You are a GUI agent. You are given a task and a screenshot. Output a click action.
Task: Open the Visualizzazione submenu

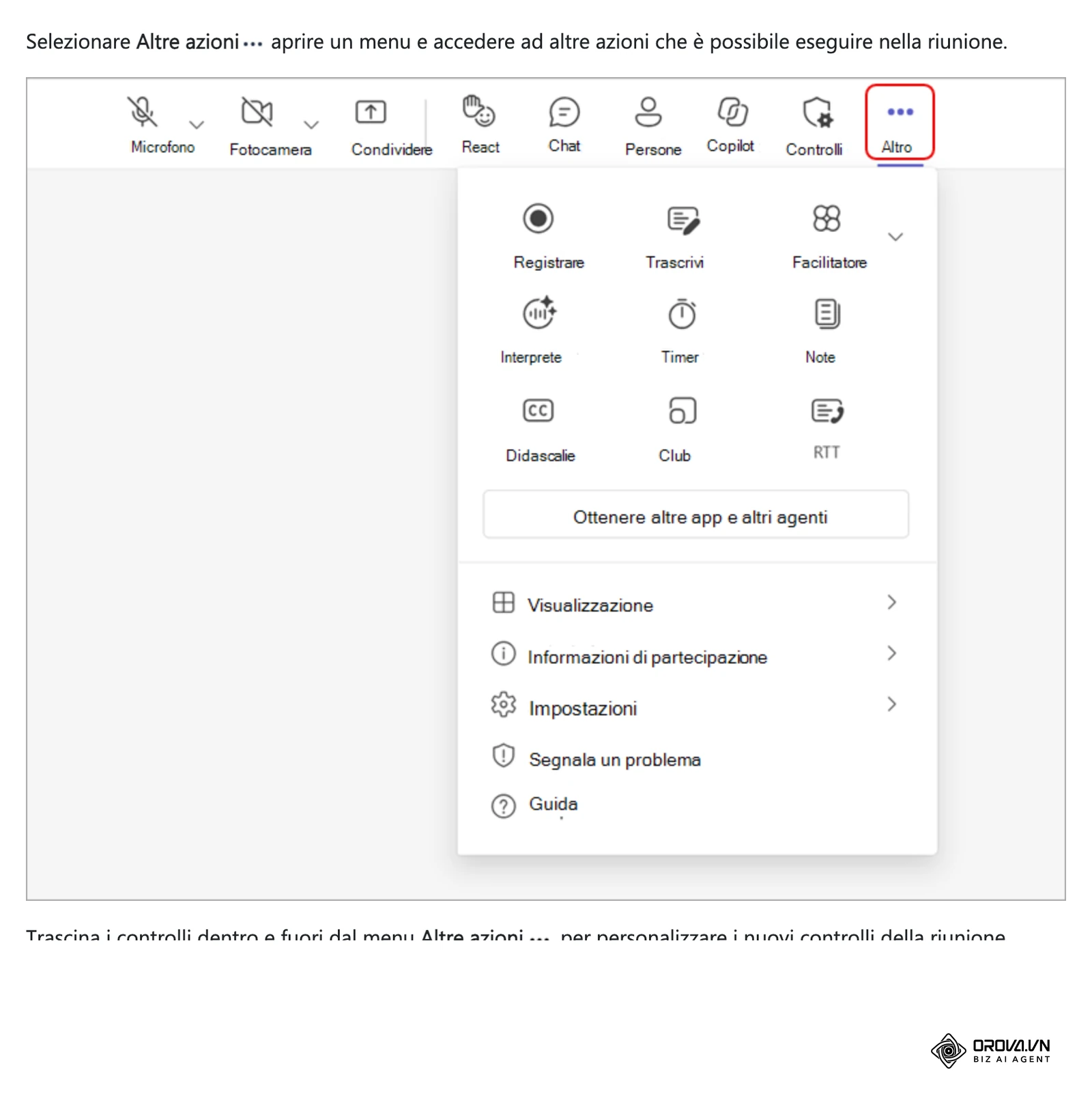point(696,604)
